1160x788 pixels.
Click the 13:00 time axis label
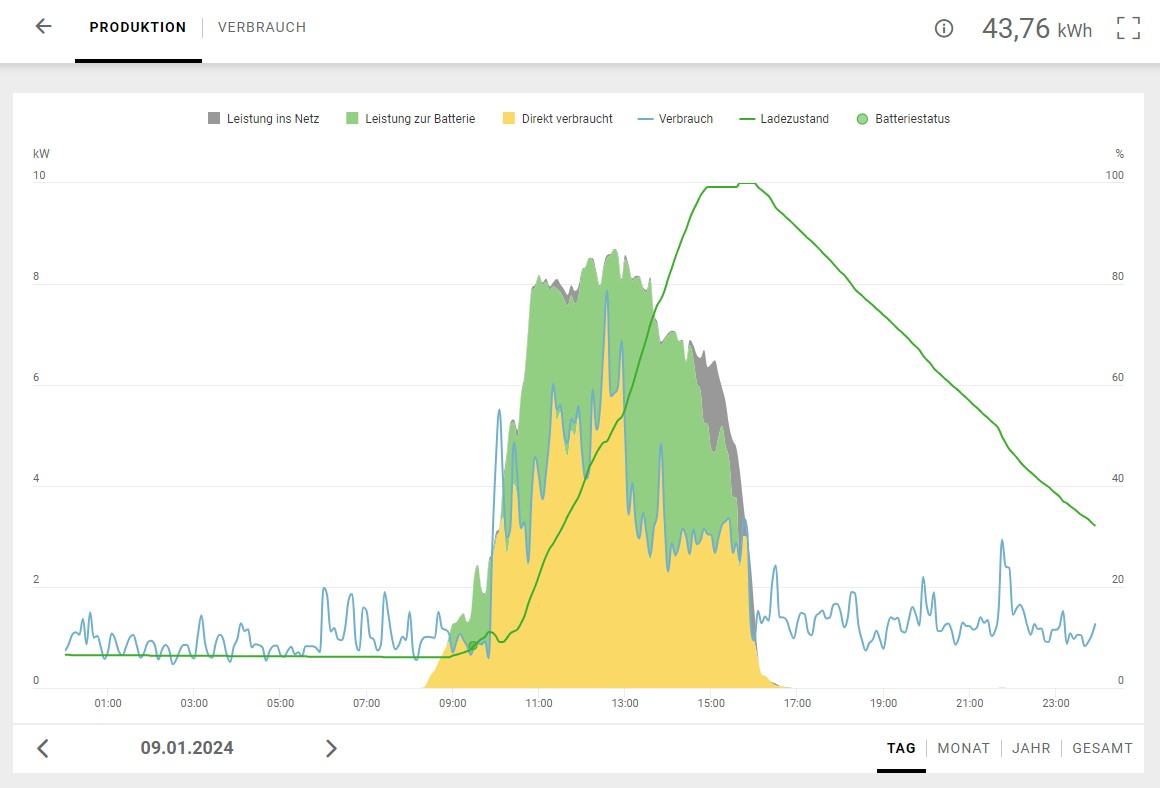click(625, 703)
